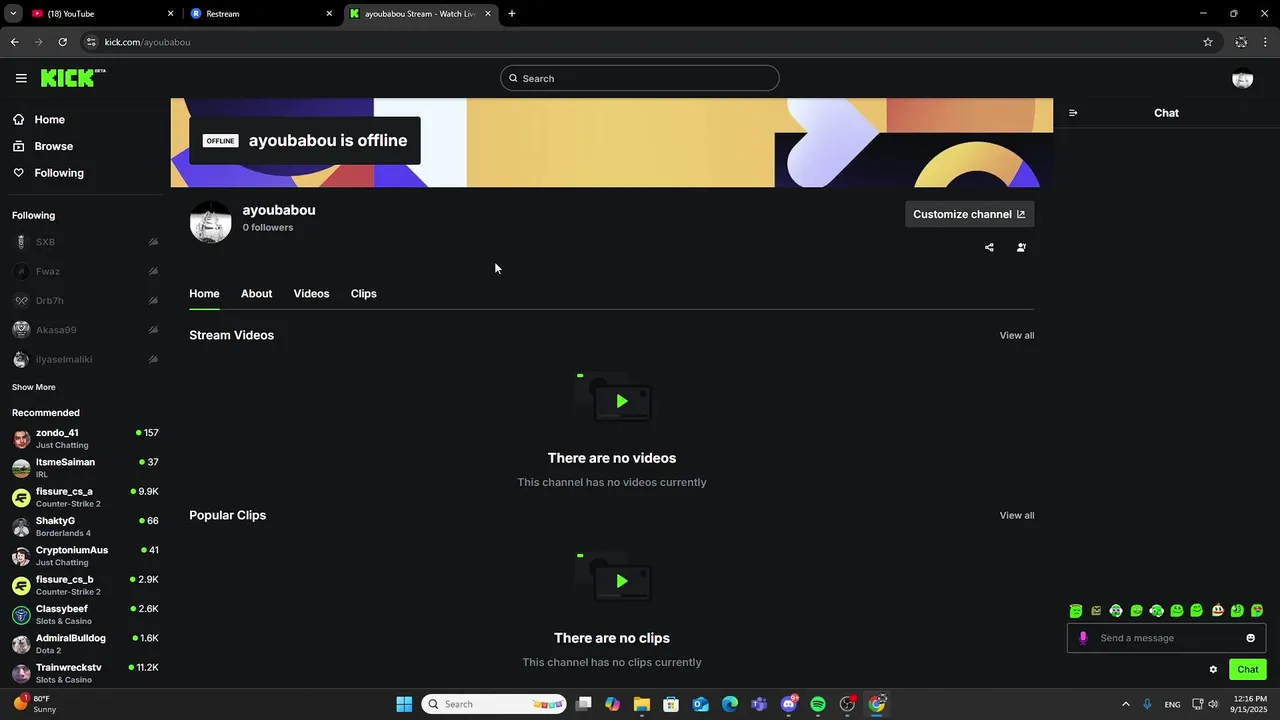
Task: Click View all for Stream Videos
Action: click(x=1017, y=335)
